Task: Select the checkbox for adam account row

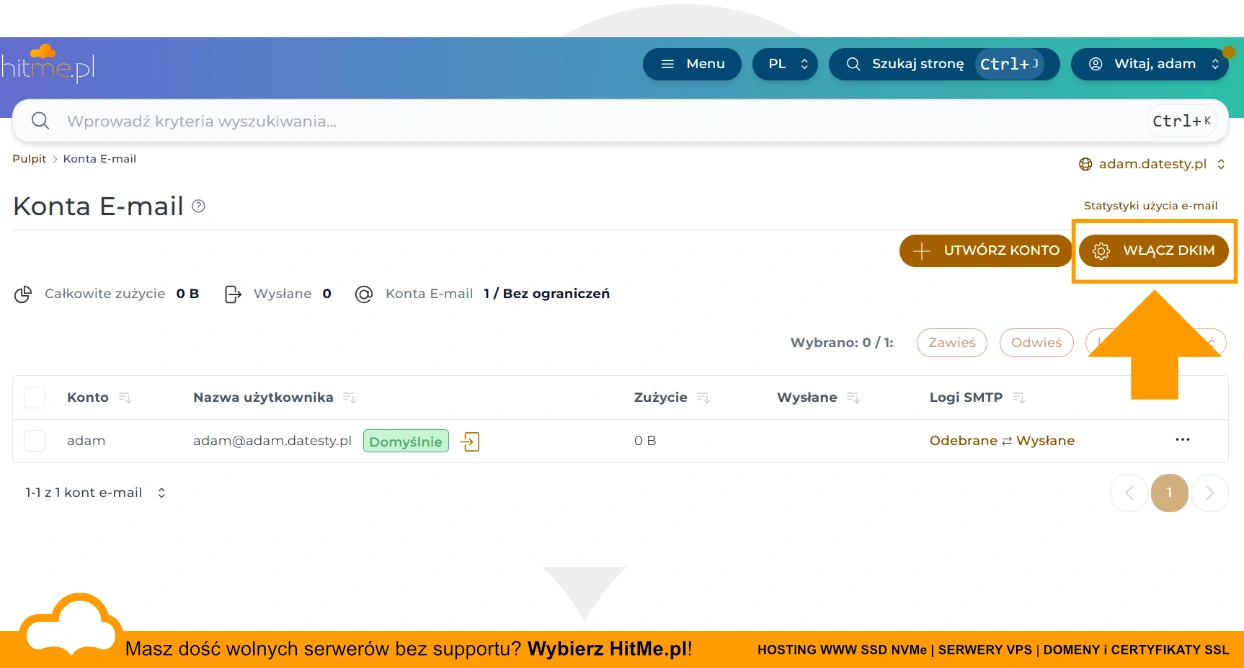Action: click(35, 441)
